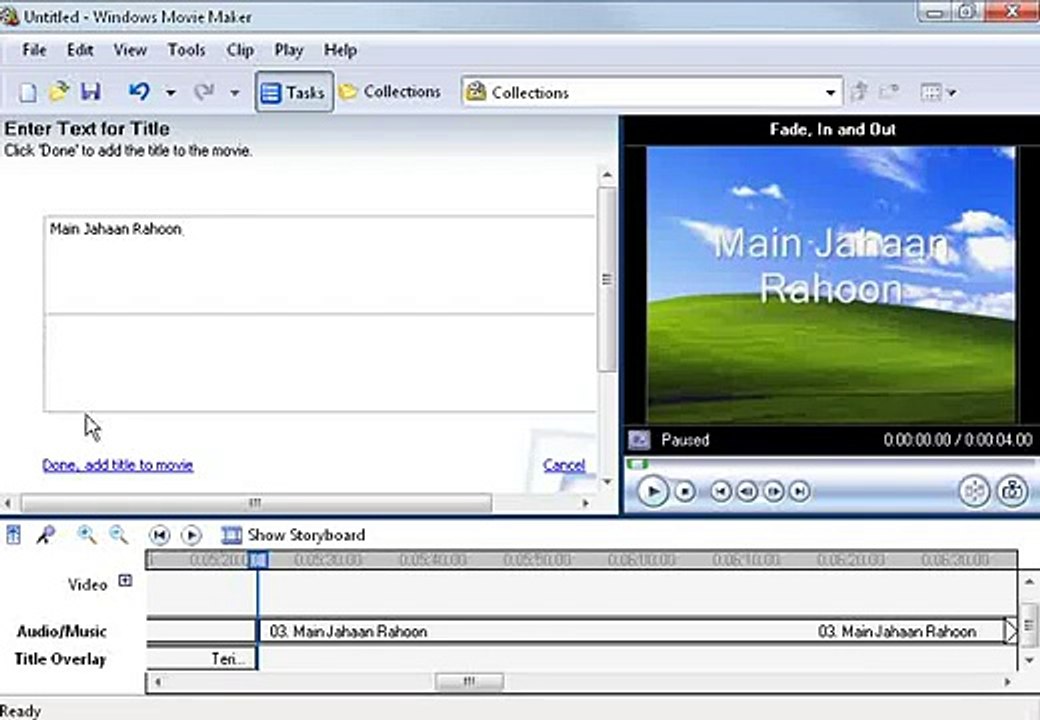Viewport: 1040px width, 720px height.
Task: Click 'Done, add title to movie' link
Action: tap(117, 465)
